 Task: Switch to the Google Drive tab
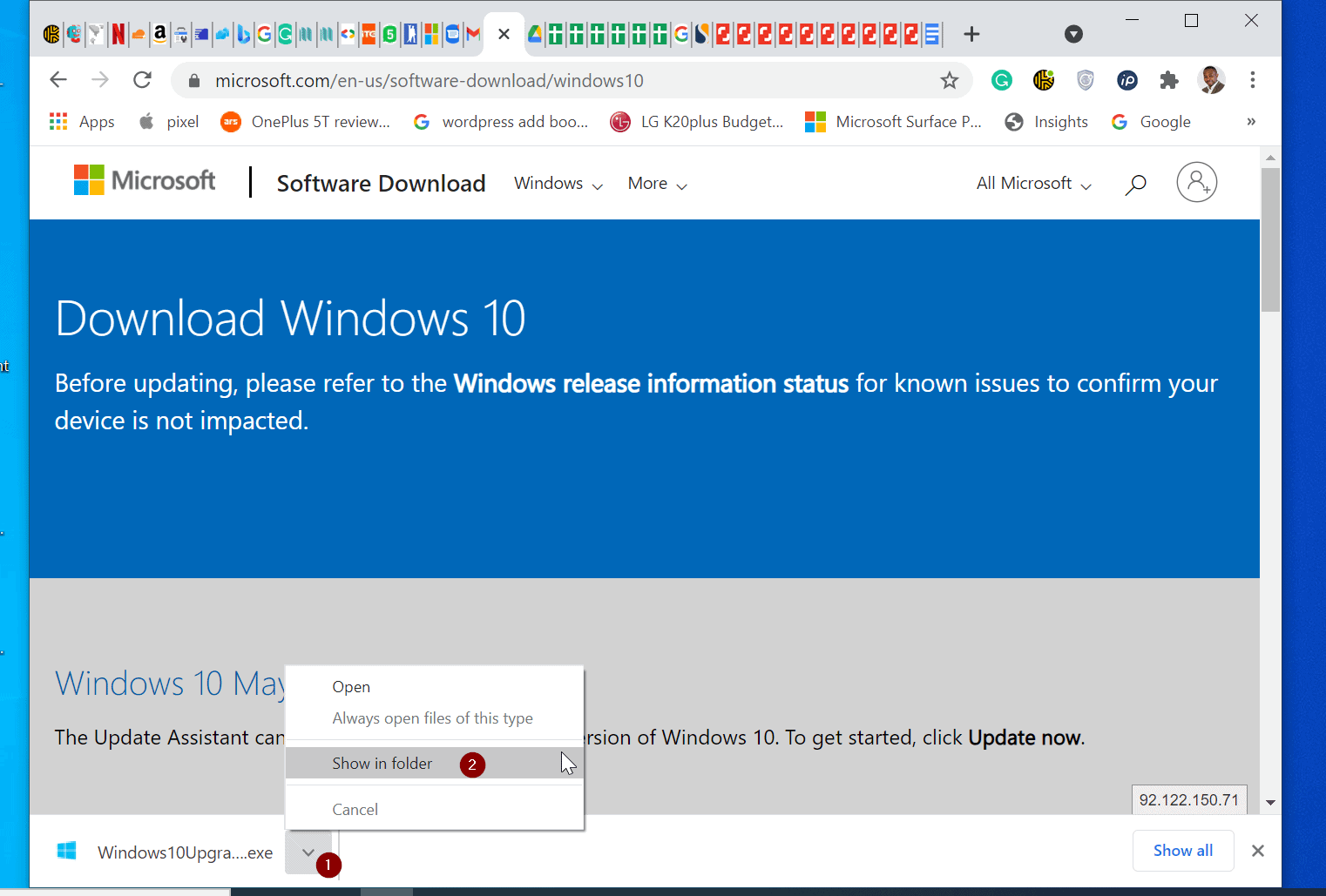(535, 34)
